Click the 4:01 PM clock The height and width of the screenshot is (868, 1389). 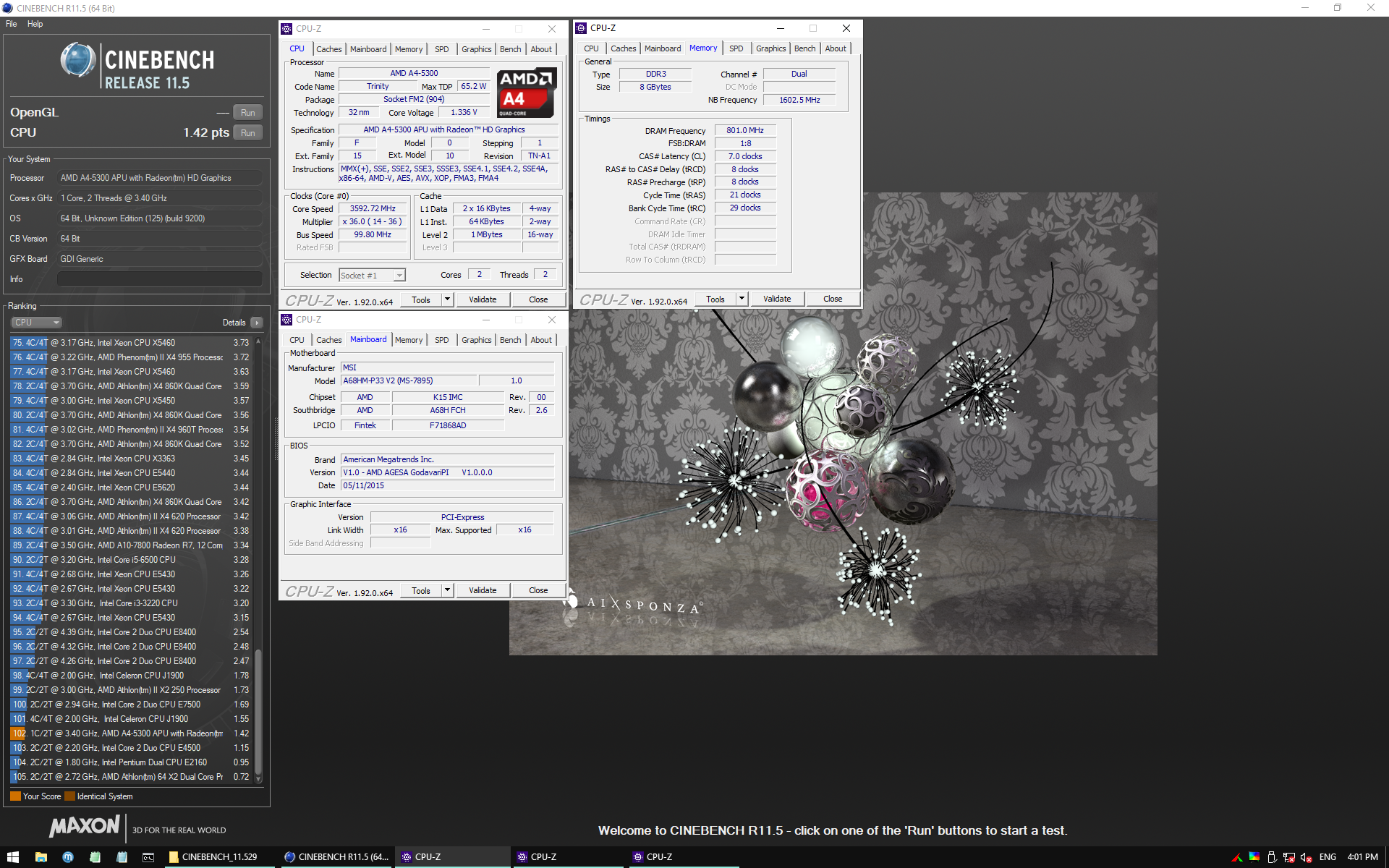coord(1362,857)
